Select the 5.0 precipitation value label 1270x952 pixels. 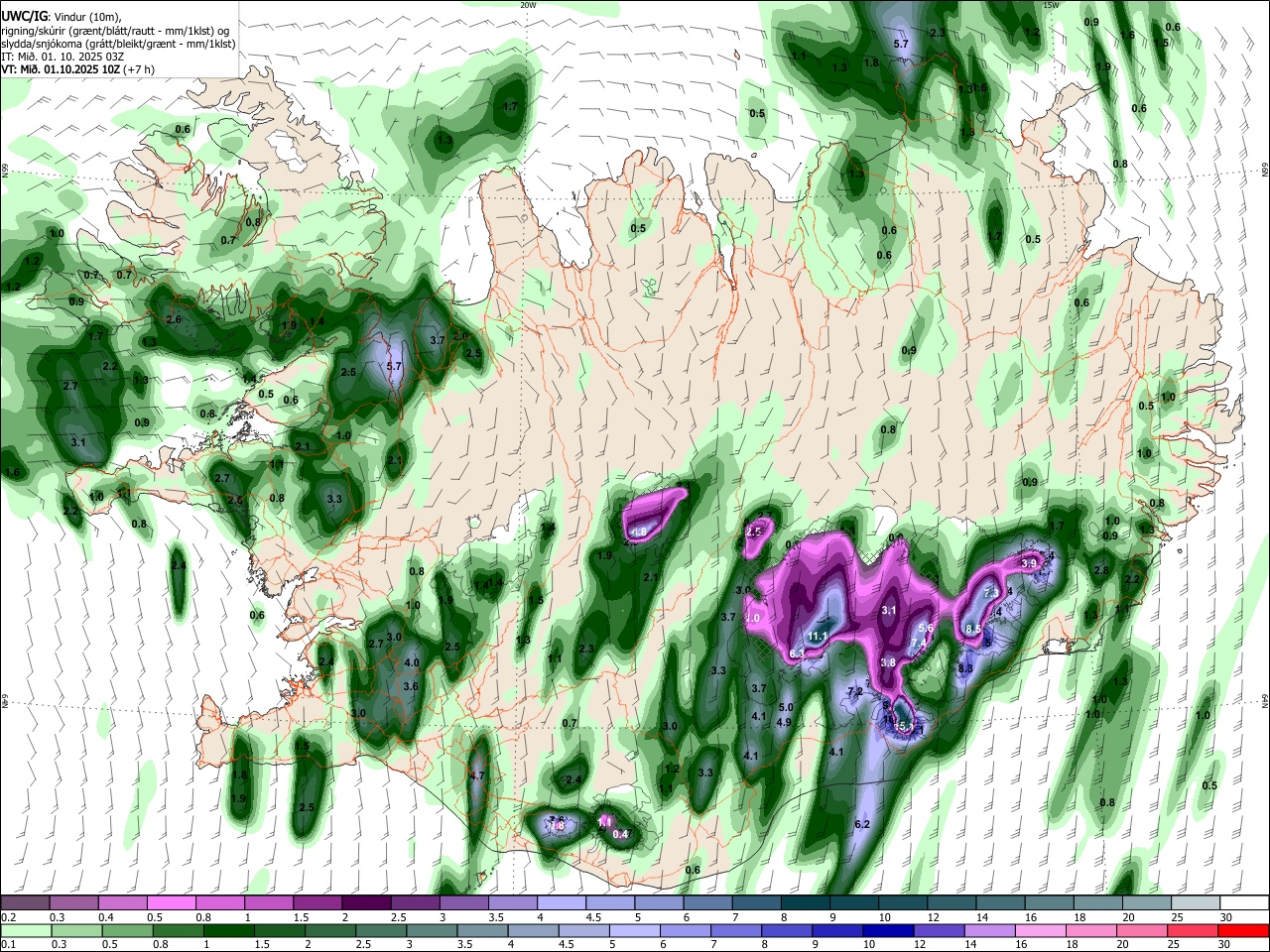pos(786,707)
